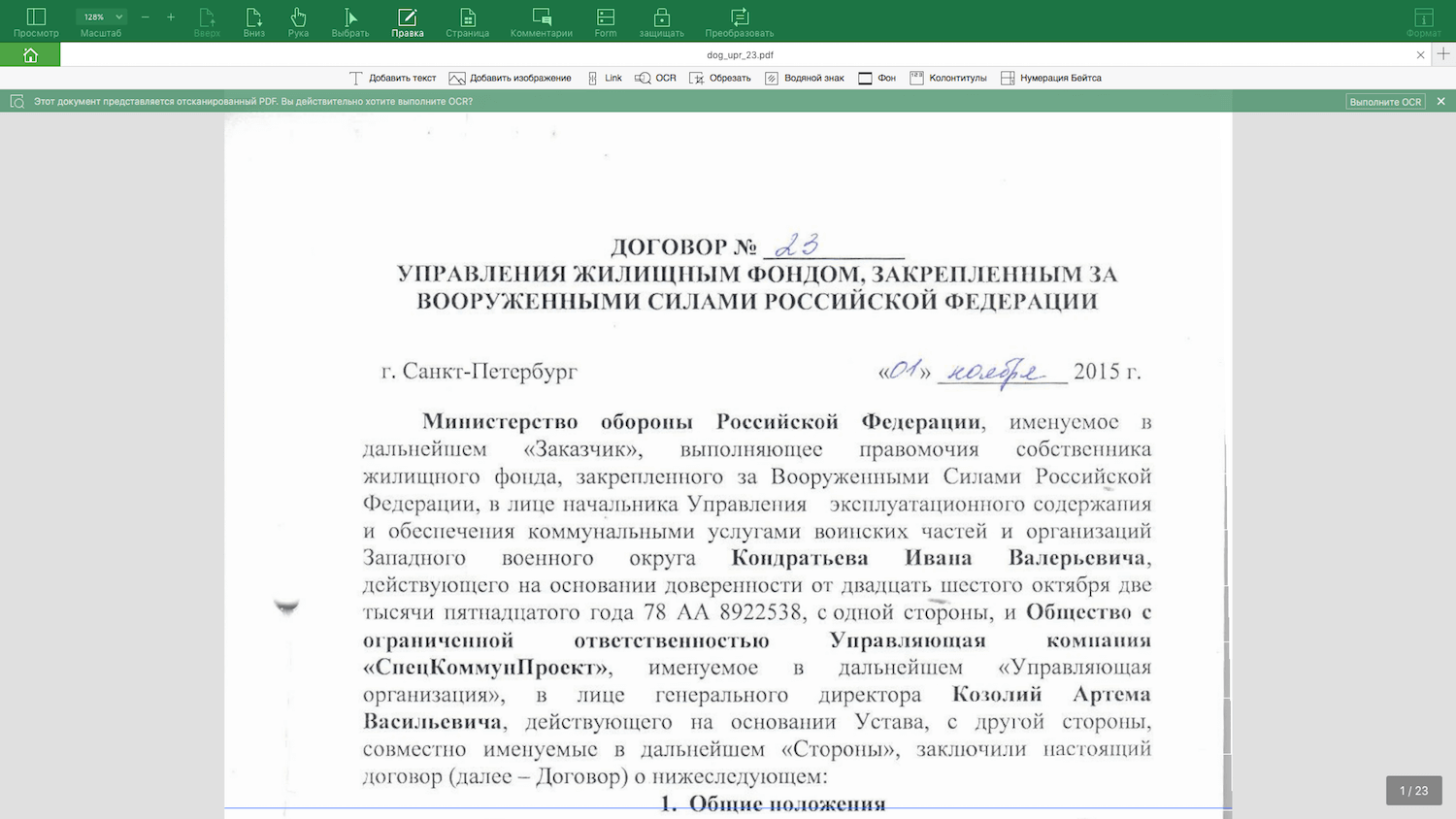Open the Водяной знак watermark option
The height and width of the screenshot is (819, 1456).
(x=805, y=78)
